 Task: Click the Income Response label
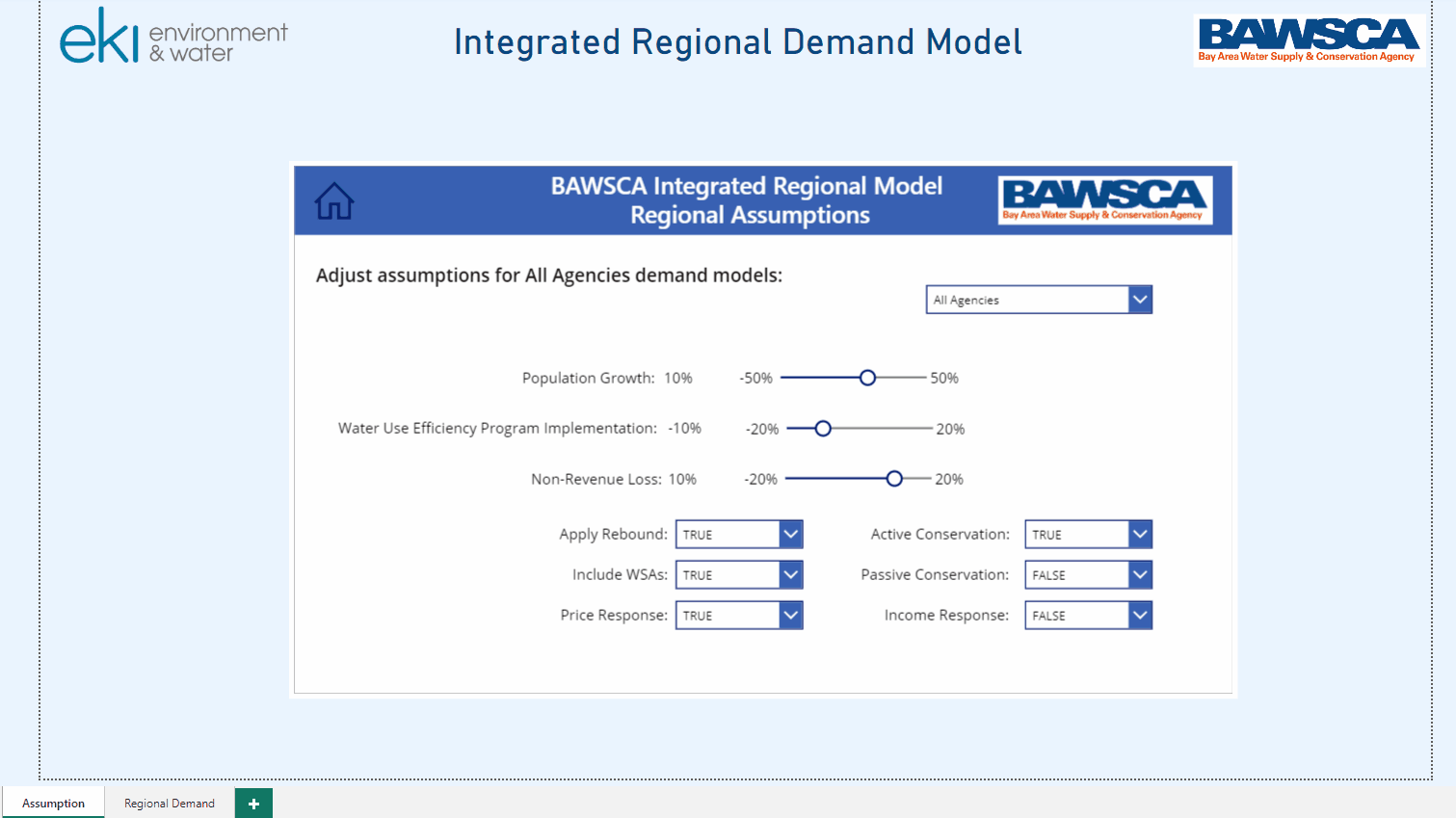click(946, 615)
